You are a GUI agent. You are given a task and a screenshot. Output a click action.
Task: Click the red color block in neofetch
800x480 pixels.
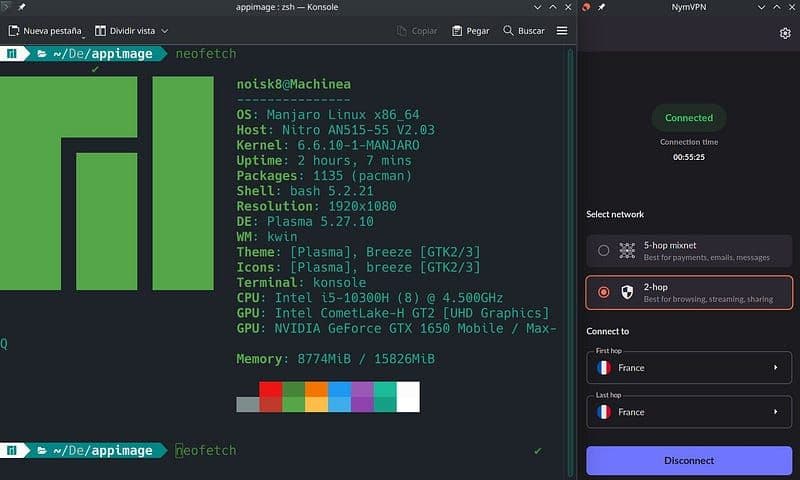(x=269, y=389)
